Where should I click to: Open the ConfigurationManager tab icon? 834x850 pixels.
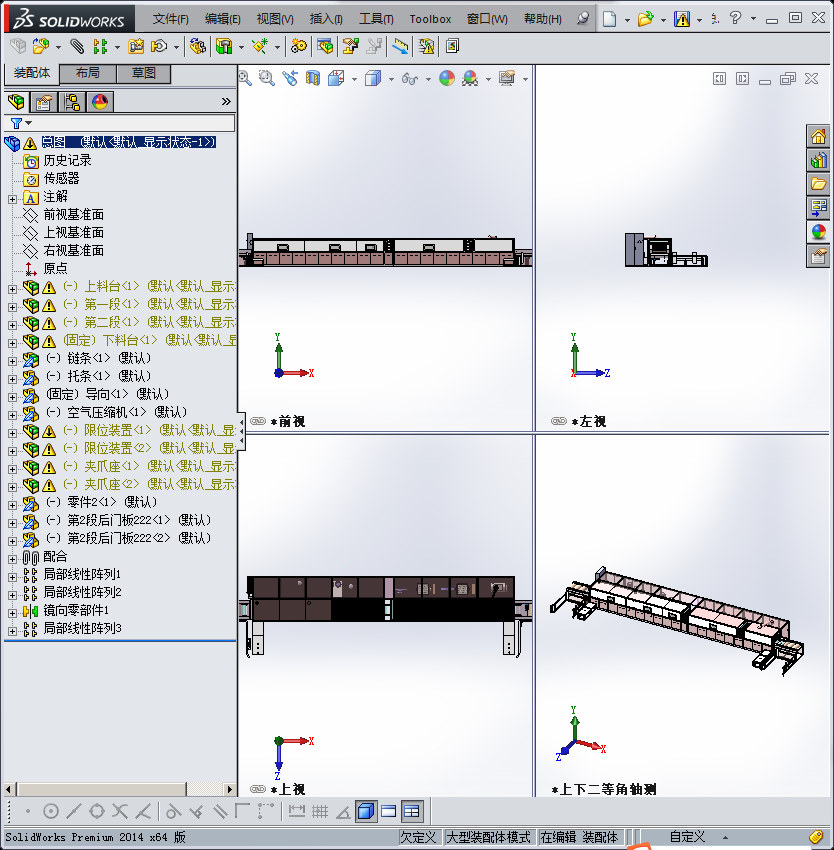(x=72, y=102)
